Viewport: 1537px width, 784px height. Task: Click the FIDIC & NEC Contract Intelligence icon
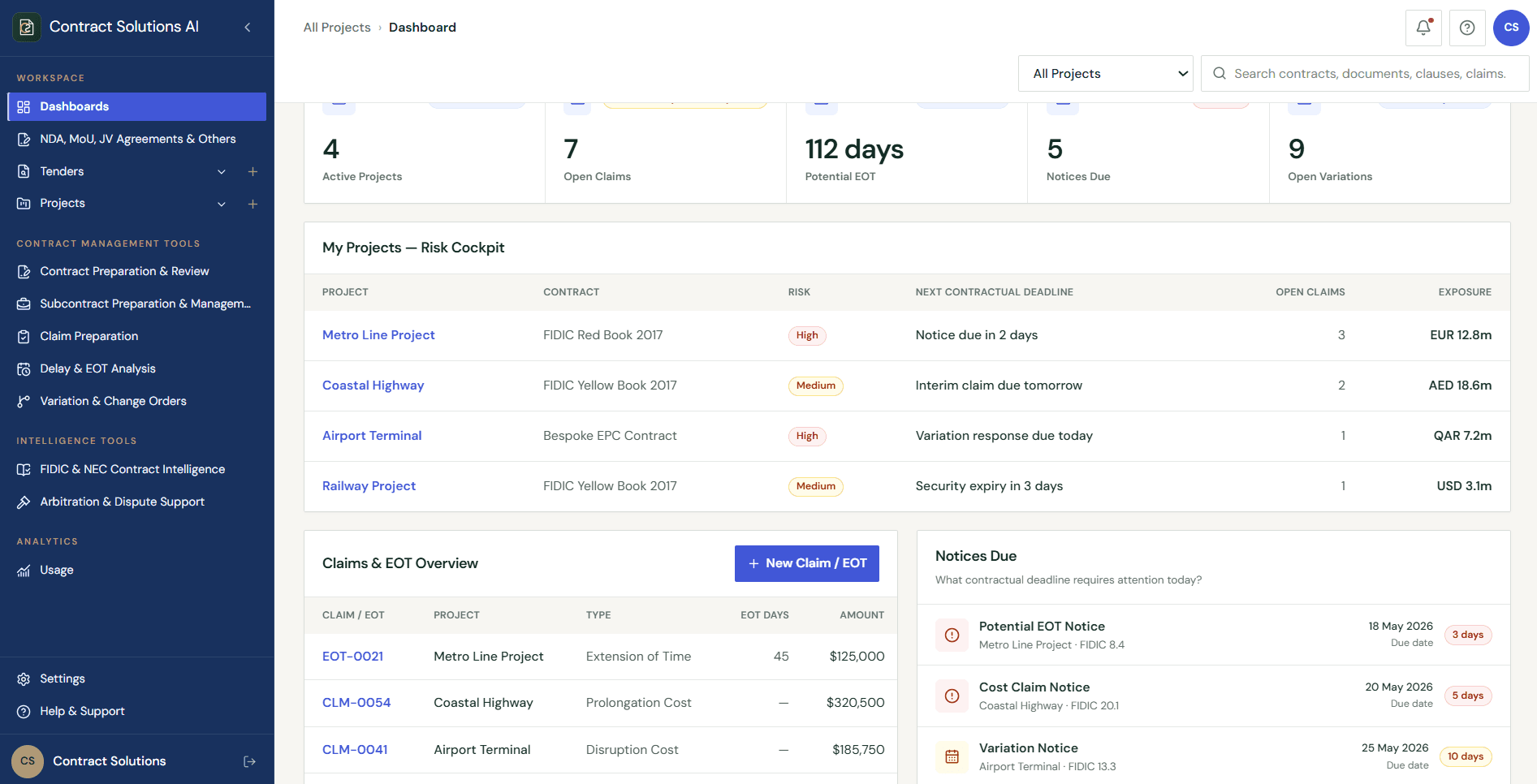[24, 470]
